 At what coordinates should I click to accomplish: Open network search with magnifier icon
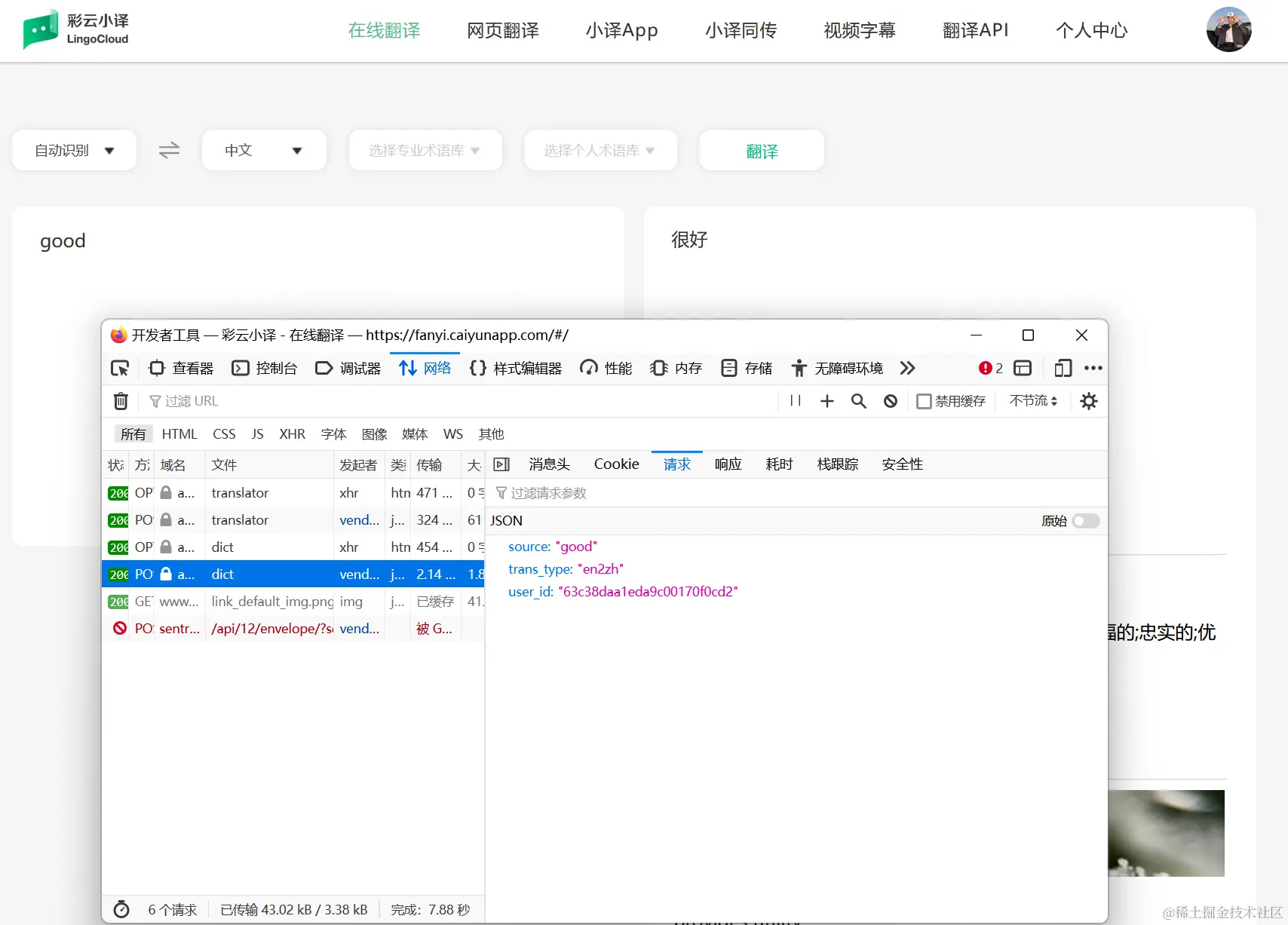click(859, 401)
